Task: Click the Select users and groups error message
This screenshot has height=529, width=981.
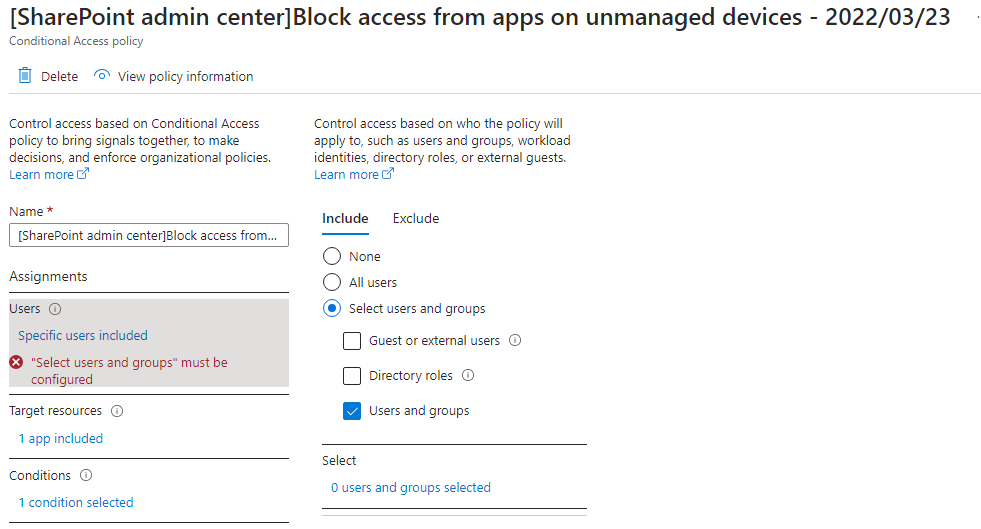Action: click(x=130, y=371)
